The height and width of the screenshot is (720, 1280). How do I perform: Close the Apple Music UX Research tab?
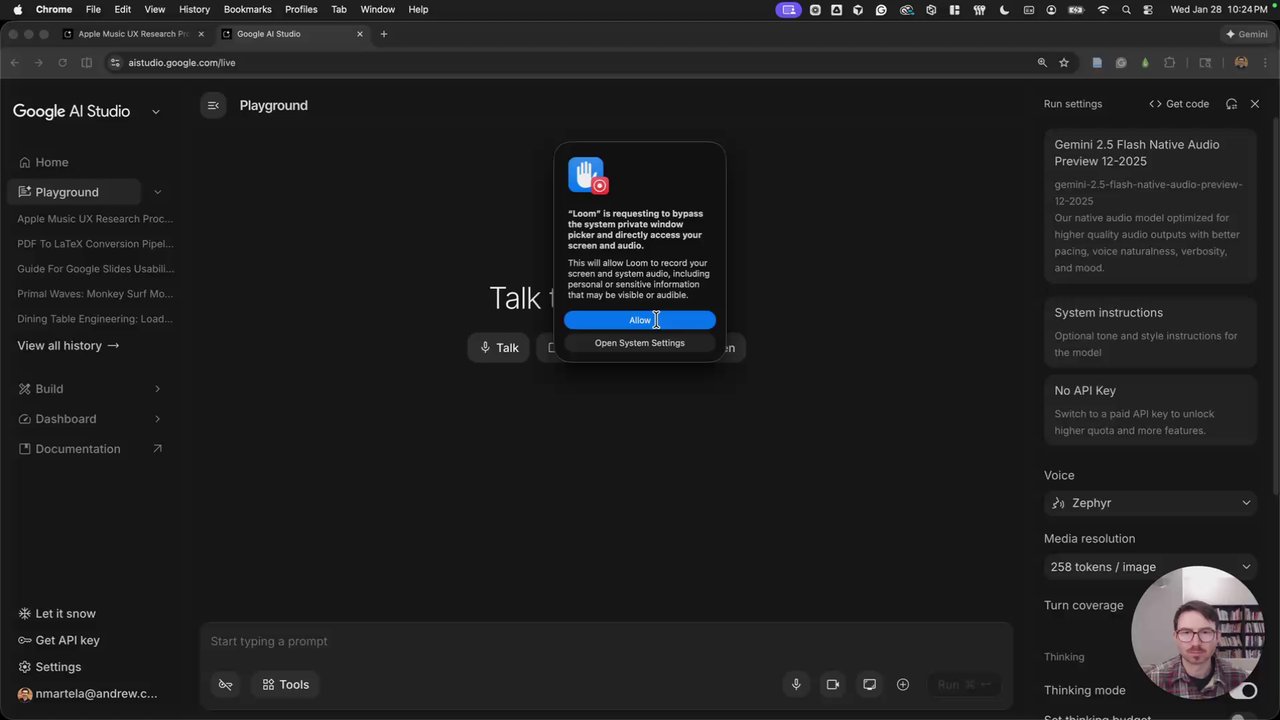coord(201,34)
